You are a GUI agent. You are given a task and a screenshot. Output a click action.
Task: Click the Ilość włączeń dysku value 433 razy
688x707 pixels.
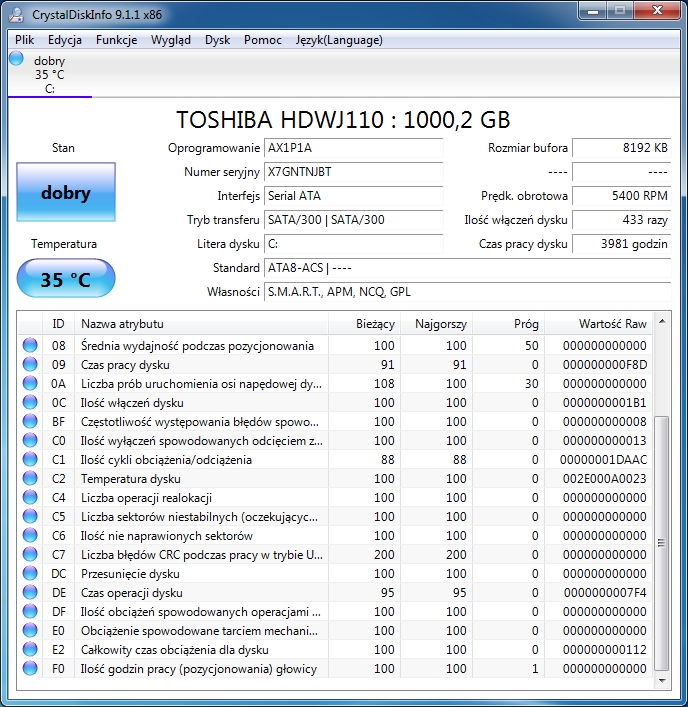coord(622,220)
